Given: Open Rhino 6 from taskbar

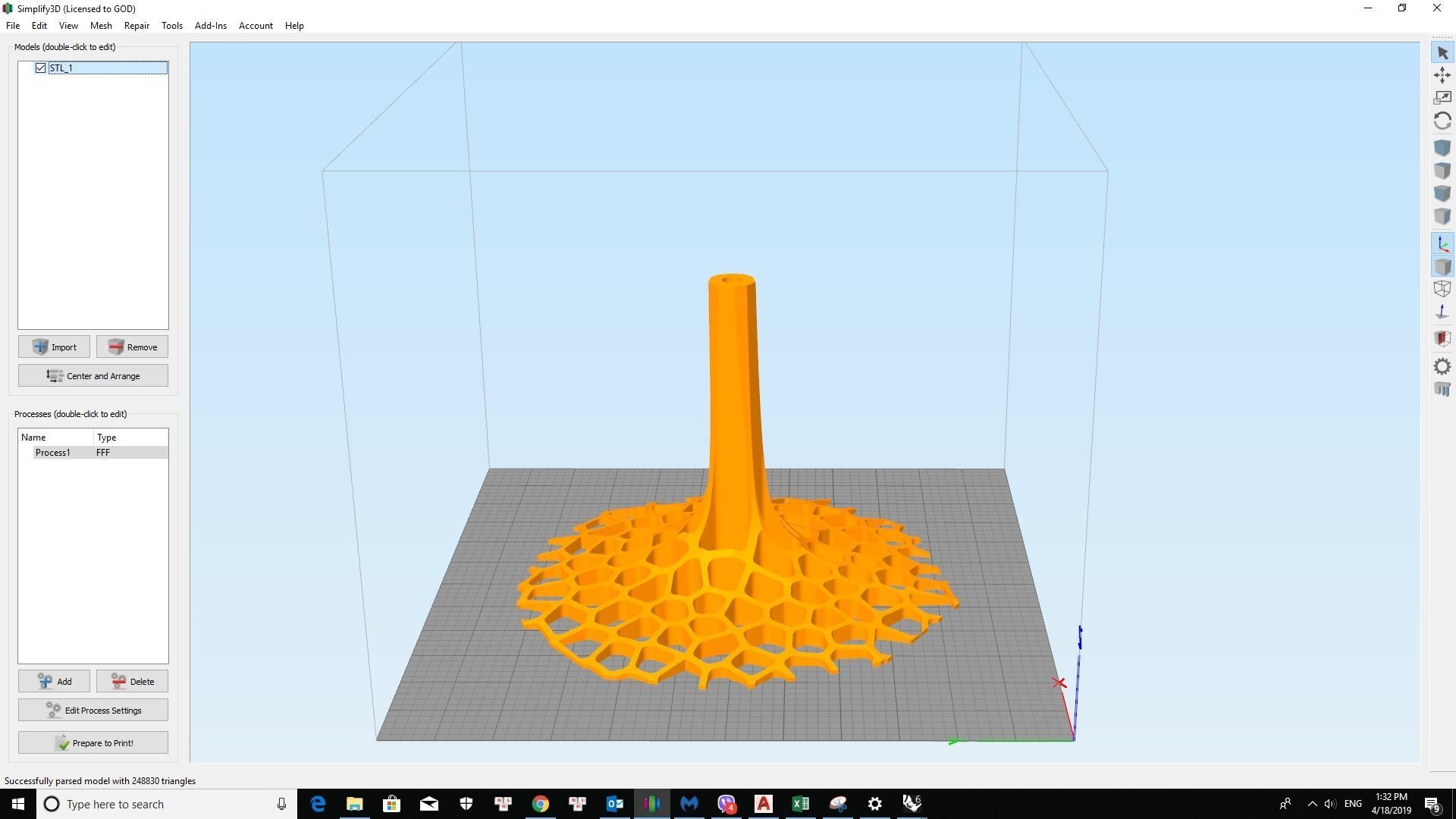Looking at the screenshot, I should [912, 804].
